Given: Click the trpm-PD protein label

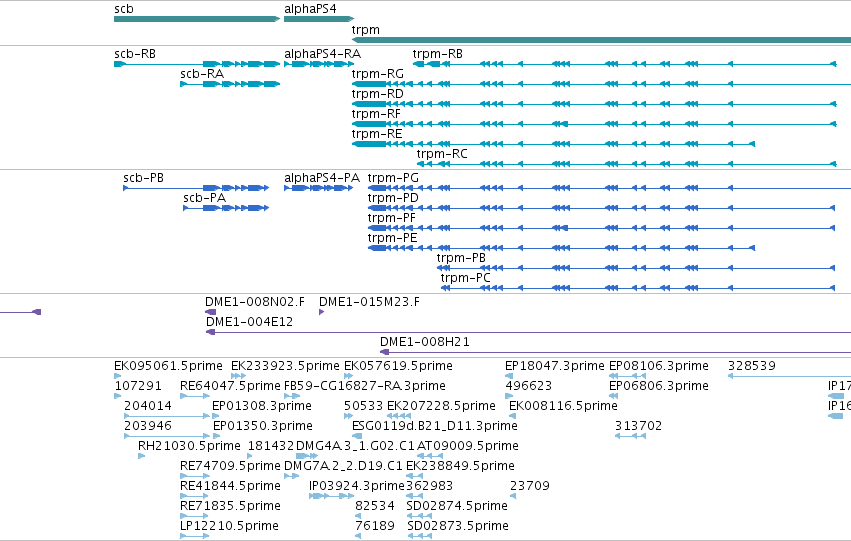Looking at the screenshot, I should click(x=393, y=198).
